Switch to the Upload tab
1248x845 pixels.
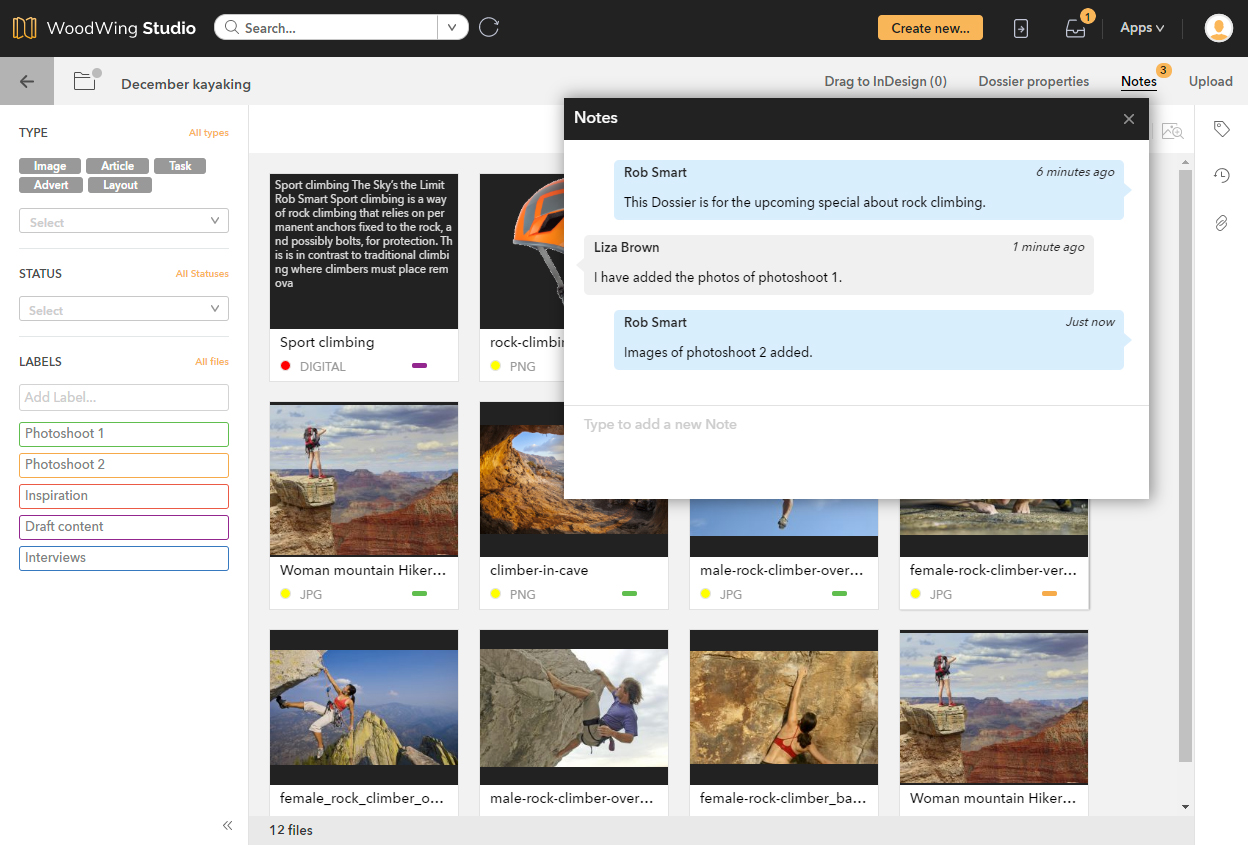click(1210, 82)
